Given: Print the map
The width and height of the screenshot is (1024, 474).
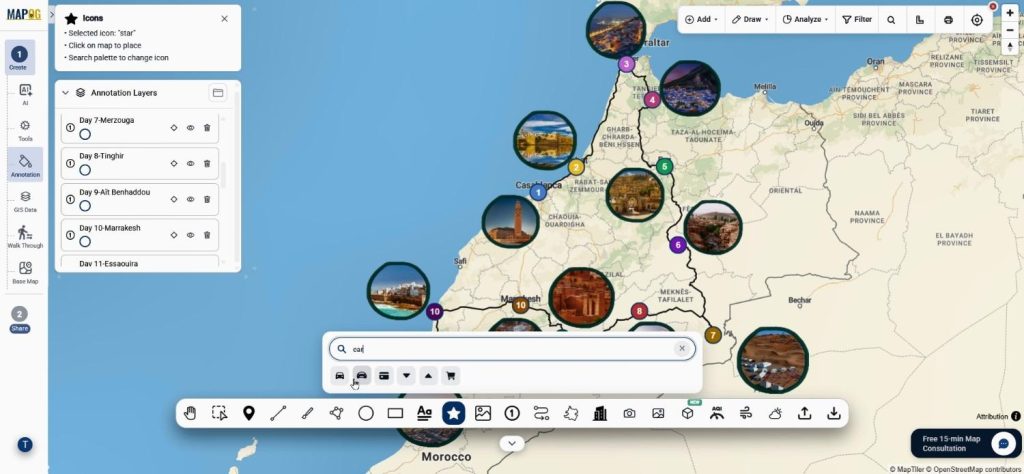Looking at the screenshot, I should pyautogui.click(x=948, y=20).
